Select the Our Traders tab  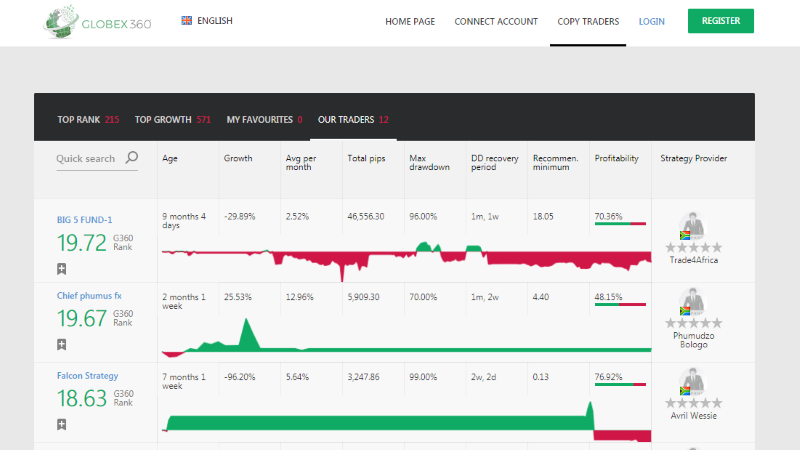point(353,119)
